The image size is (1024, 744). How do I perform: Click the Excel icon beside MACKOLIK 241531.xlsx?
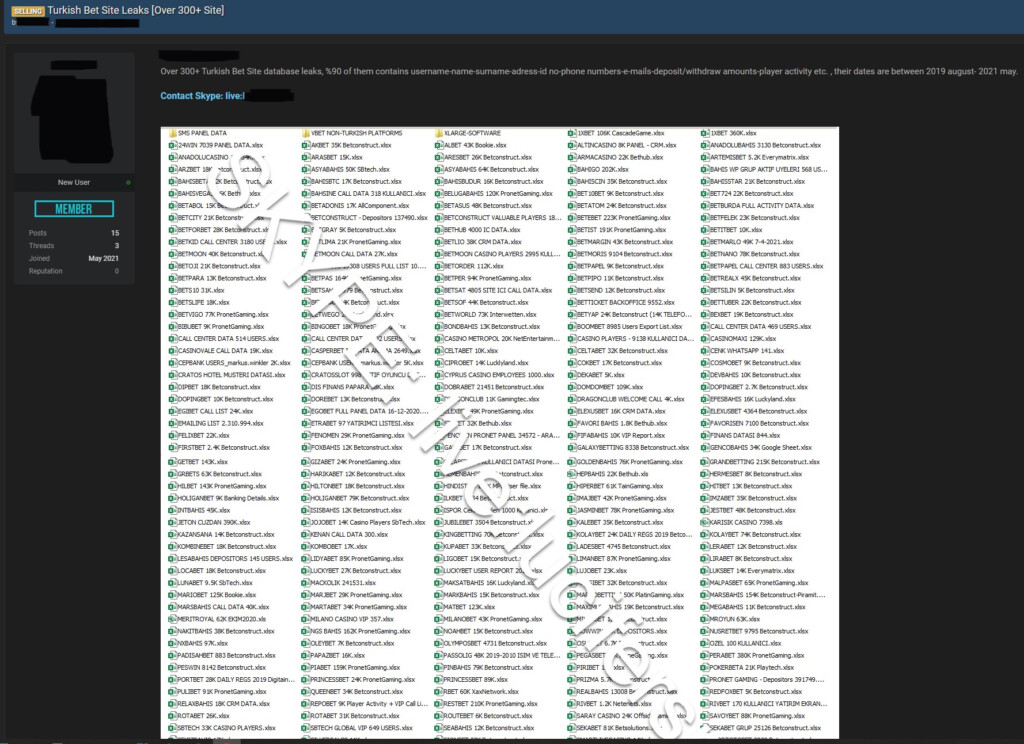point(306,583)
